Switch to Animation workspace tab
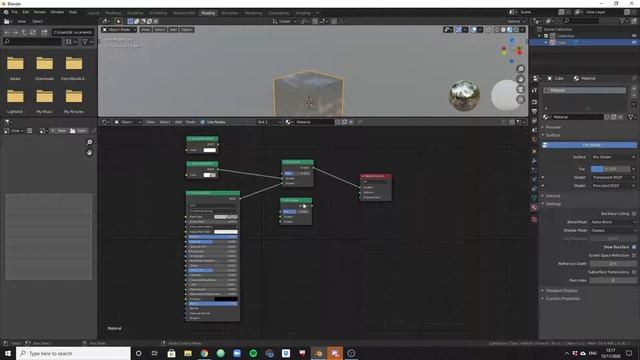The height and width of the screenshot is (360, 640). click(x=230, y=13)
